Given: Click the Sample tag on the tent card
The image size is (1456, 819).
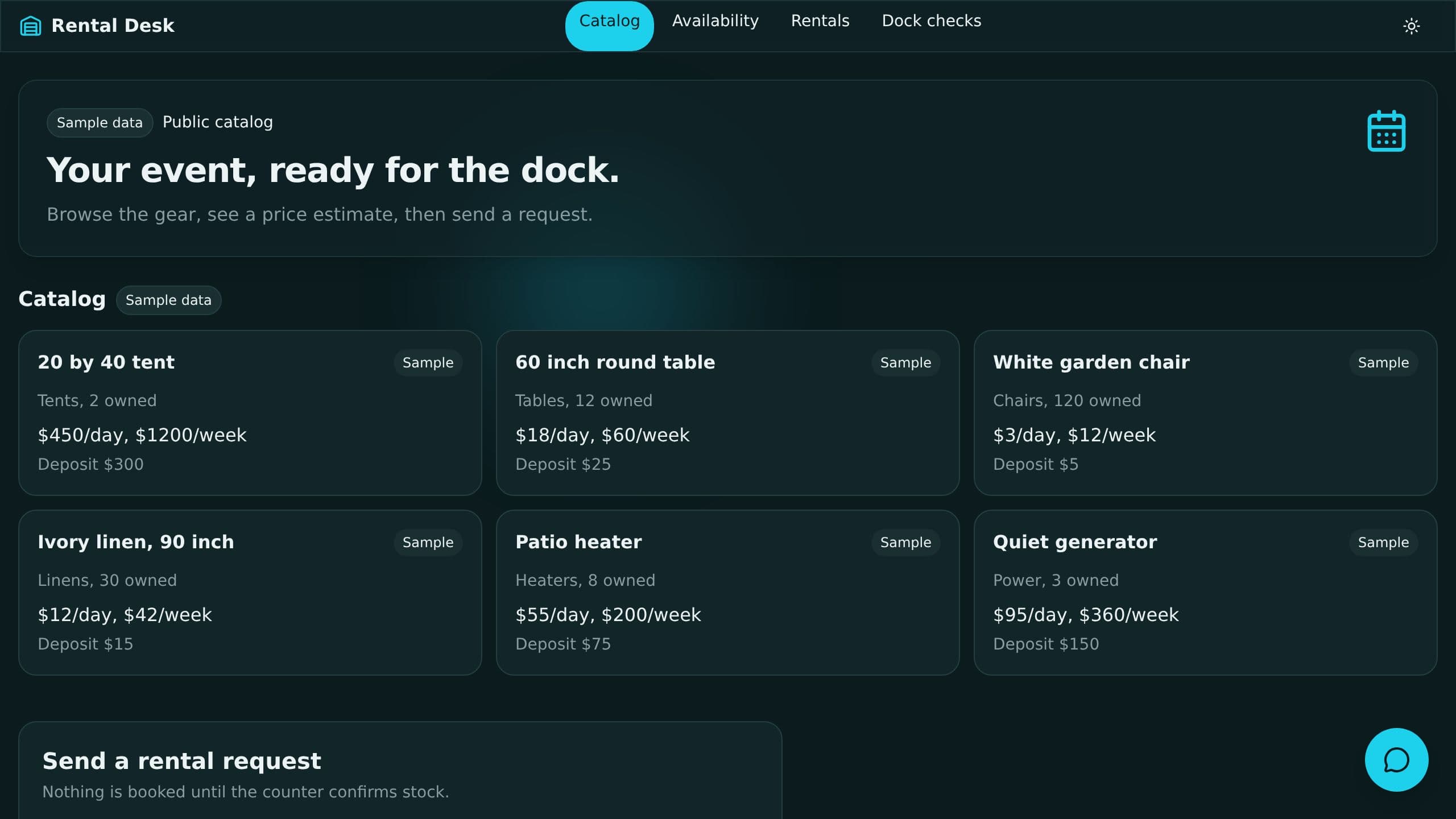Looking at the screenshot, I should coord(428,363).
